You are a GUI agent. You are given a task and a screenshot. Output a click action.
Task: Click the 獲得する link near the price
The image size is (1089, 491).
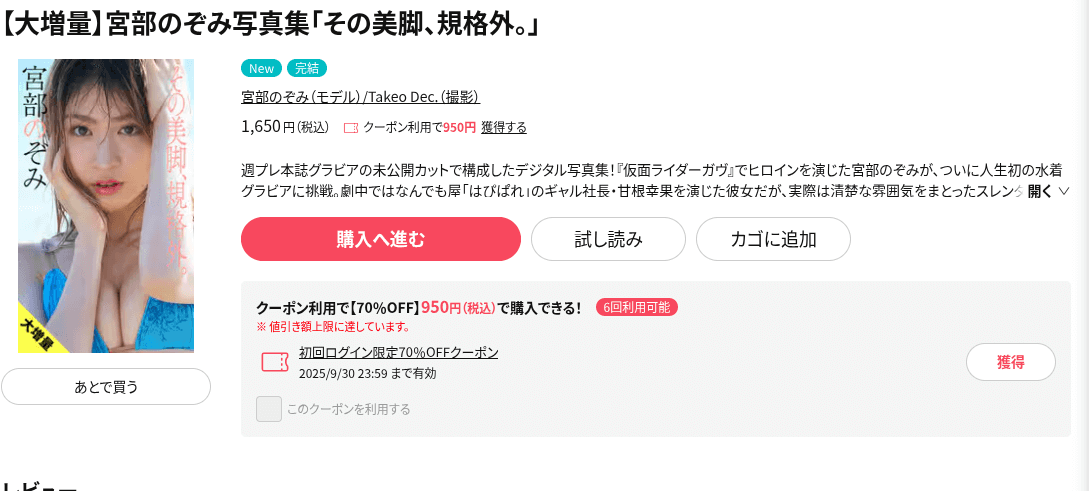point(504,127)
